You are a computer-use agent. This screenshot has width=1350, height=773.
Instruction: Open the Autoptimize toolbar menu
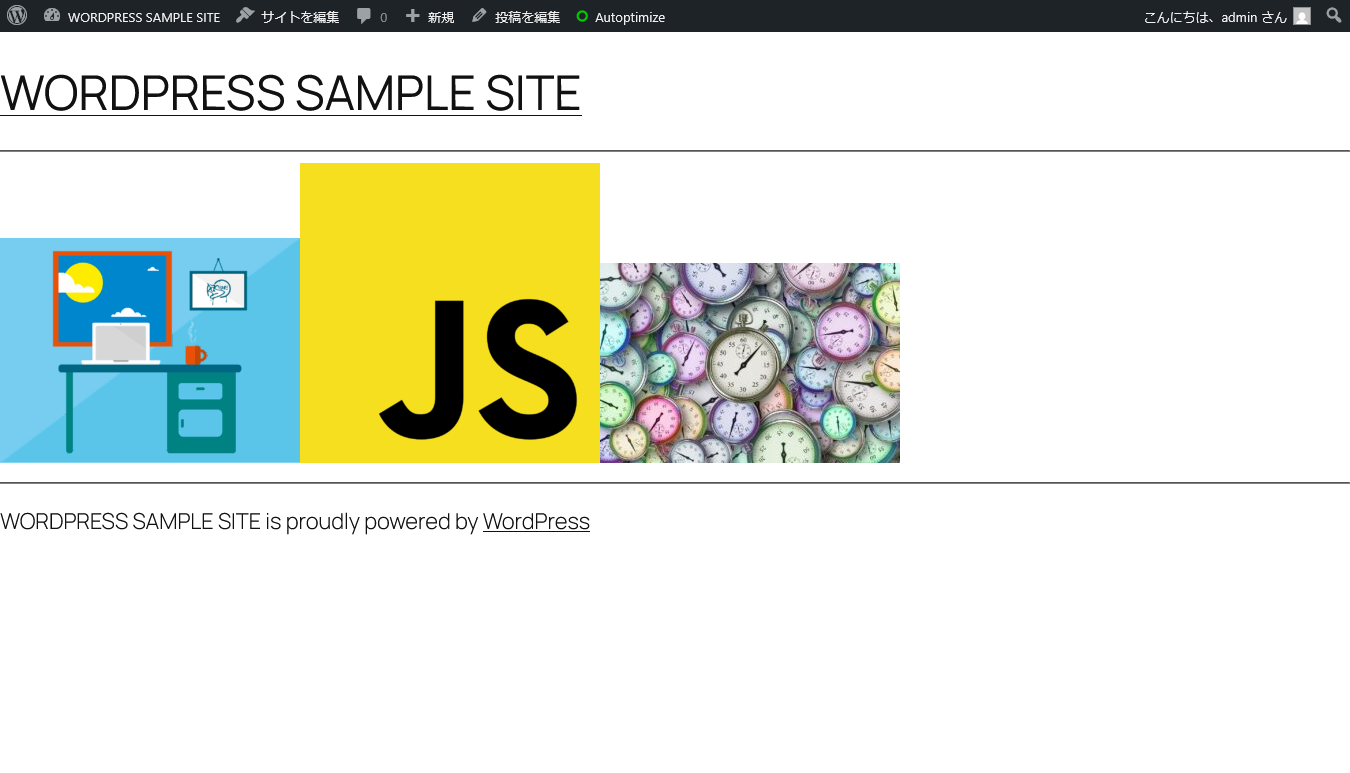pos(630,17)
